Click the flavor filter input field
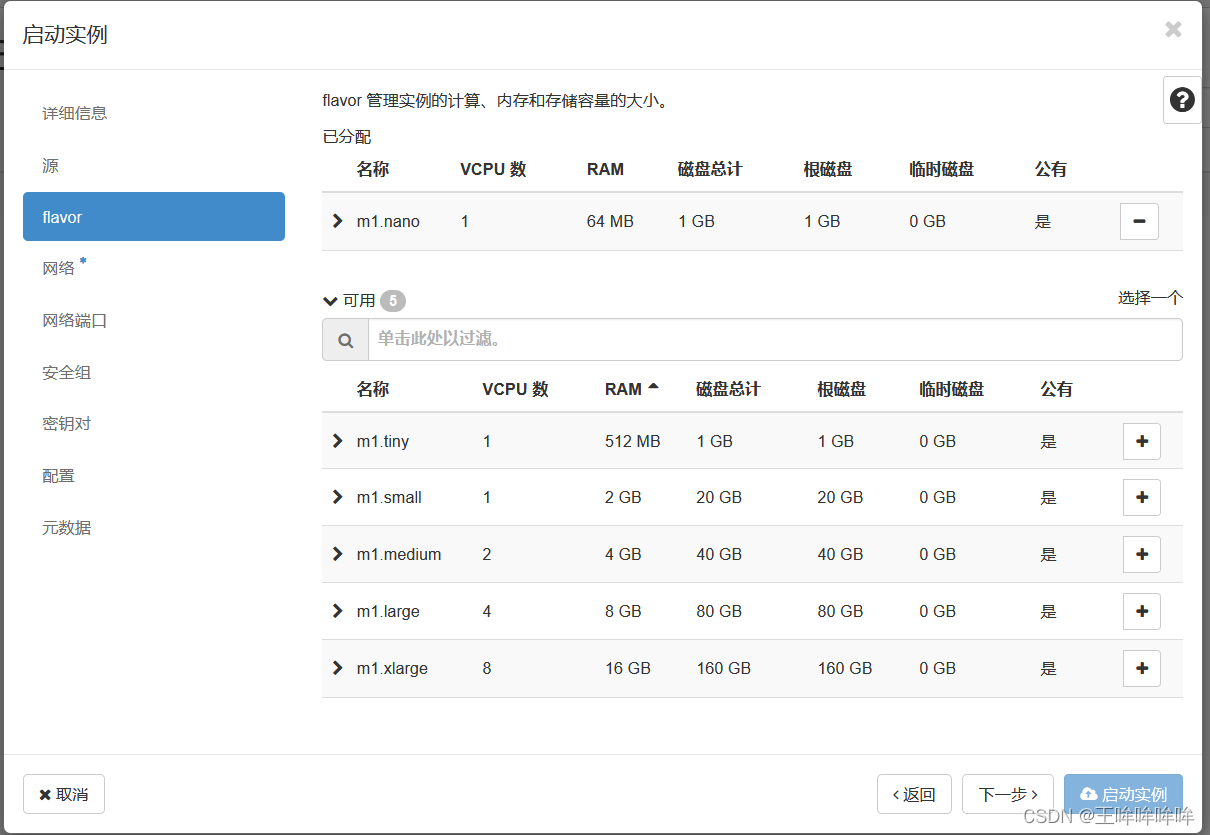The width and height of the screenshot is (1210, 835). (700, 340)
